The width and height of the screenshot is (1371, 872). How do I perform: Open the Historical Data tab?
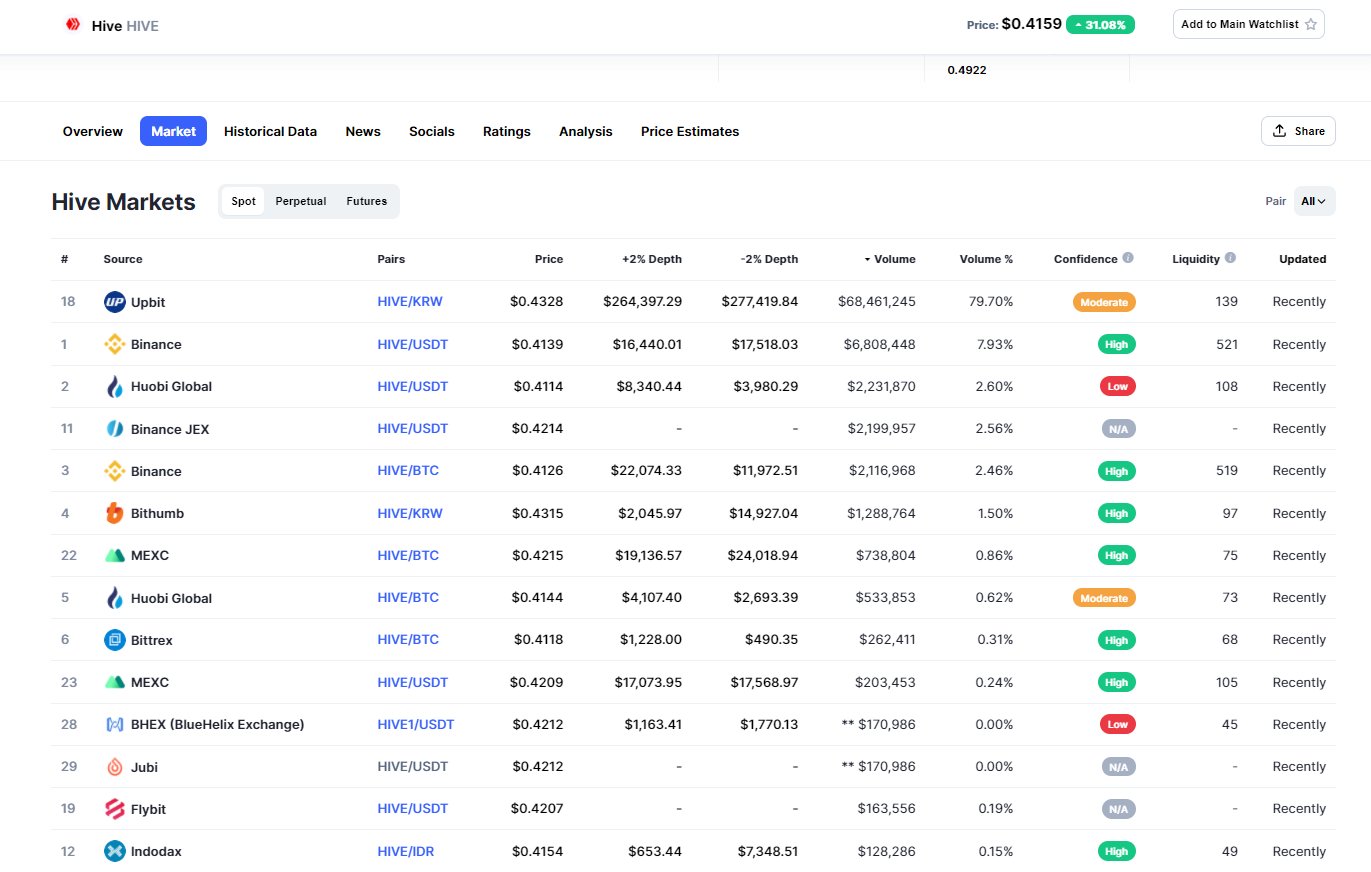point(270,131)
